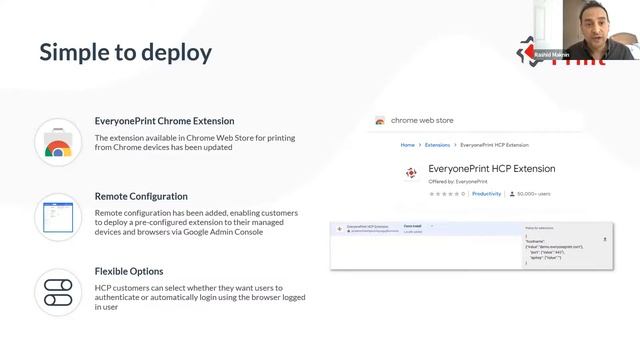The height and width of the screenshot is (360, 640).
Task: Click the Flexible Options toggle switches icon
Action: [x=58, y=293]
